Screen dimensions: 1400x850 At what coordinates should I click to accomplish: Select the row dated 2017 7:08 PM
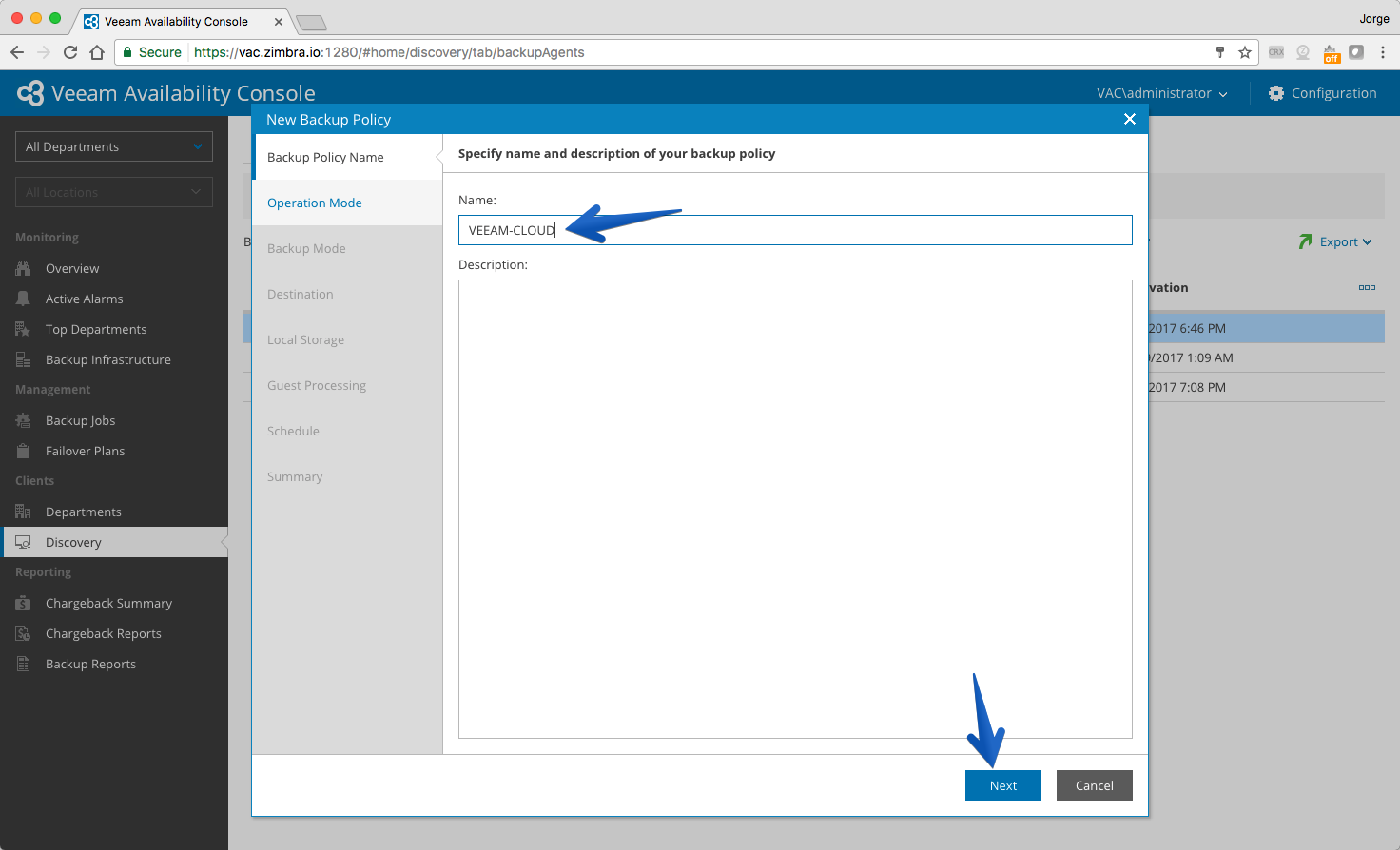click(x=1266, y=387)
